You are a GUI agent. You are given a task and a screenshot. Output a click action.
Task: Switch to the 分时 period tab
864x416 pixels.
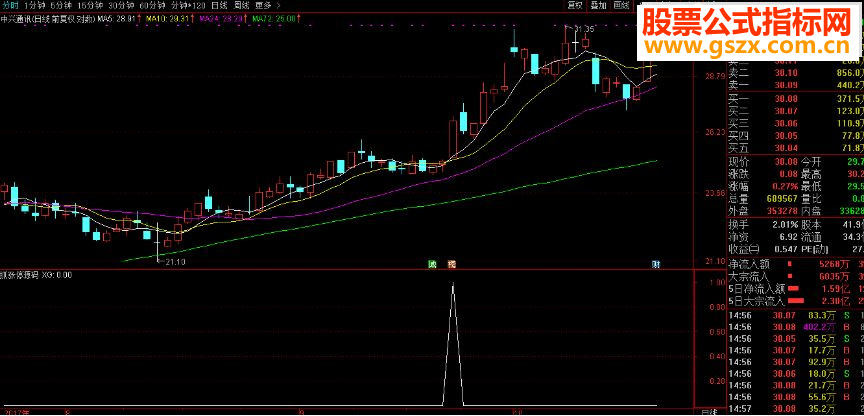(9, 6)
